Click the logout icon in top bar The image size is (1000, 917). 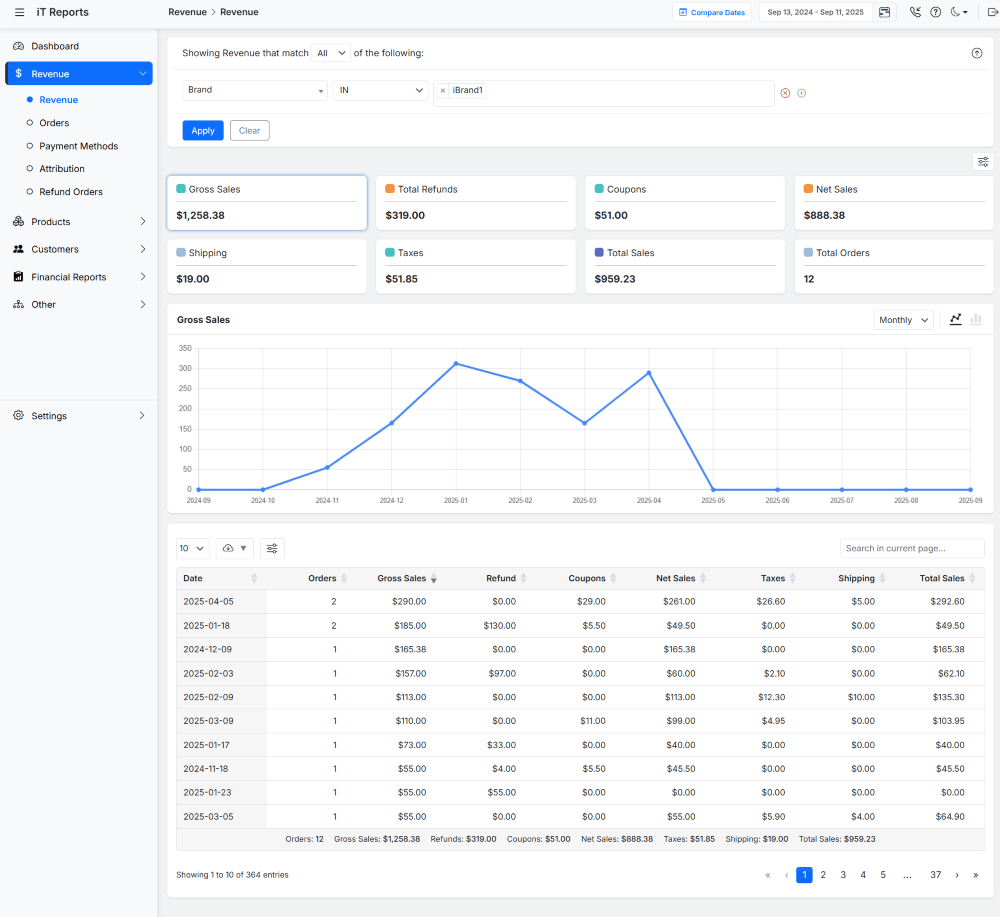coord(993,11)
